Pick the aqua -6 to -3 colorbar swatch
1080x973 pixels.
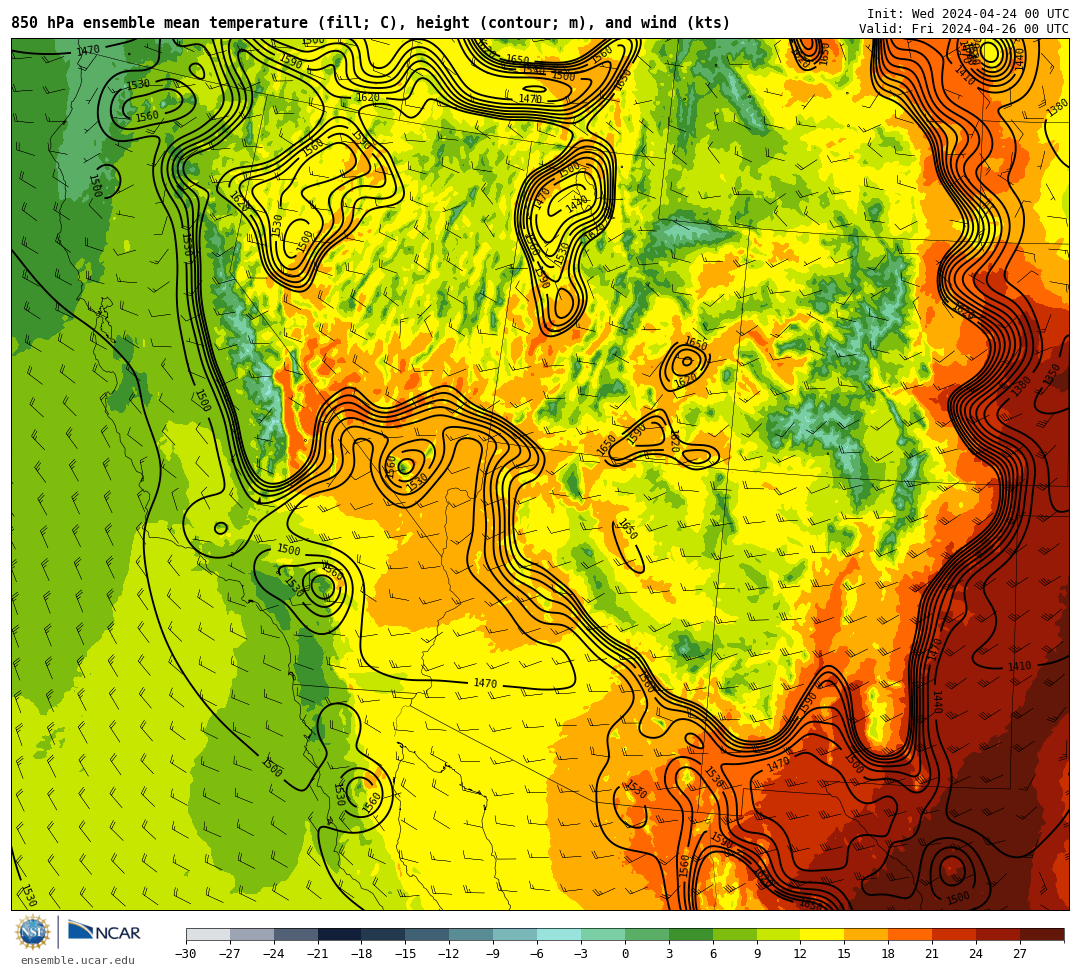(x=559, y=934)
